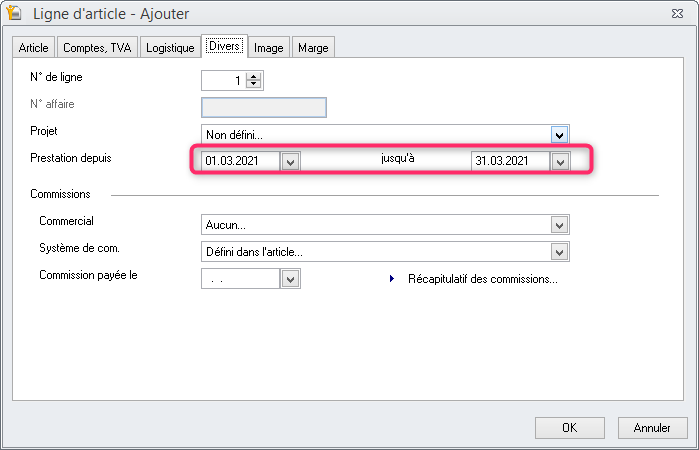Expand the Projet dropdown
The width and height of the screenshot is (699, 450).
click(x=560, y=134)
